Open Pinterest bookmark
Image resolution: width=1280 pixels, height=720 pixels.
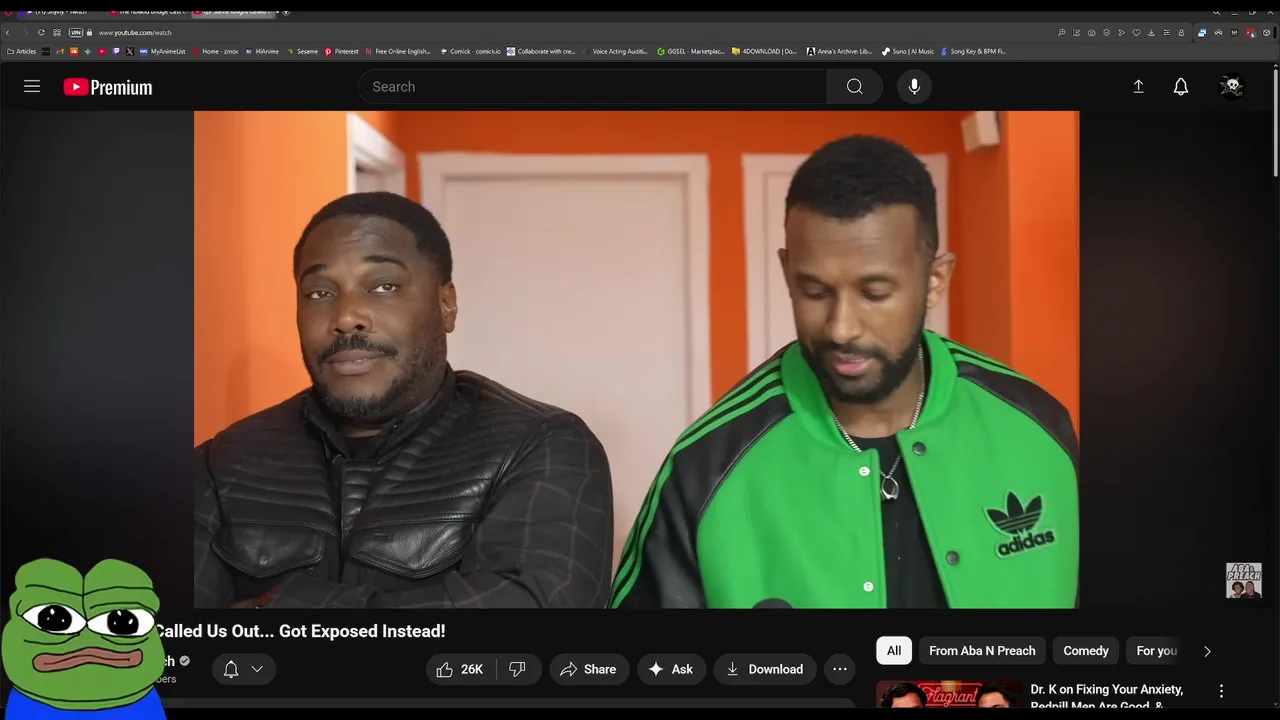[x=341, y=51]
